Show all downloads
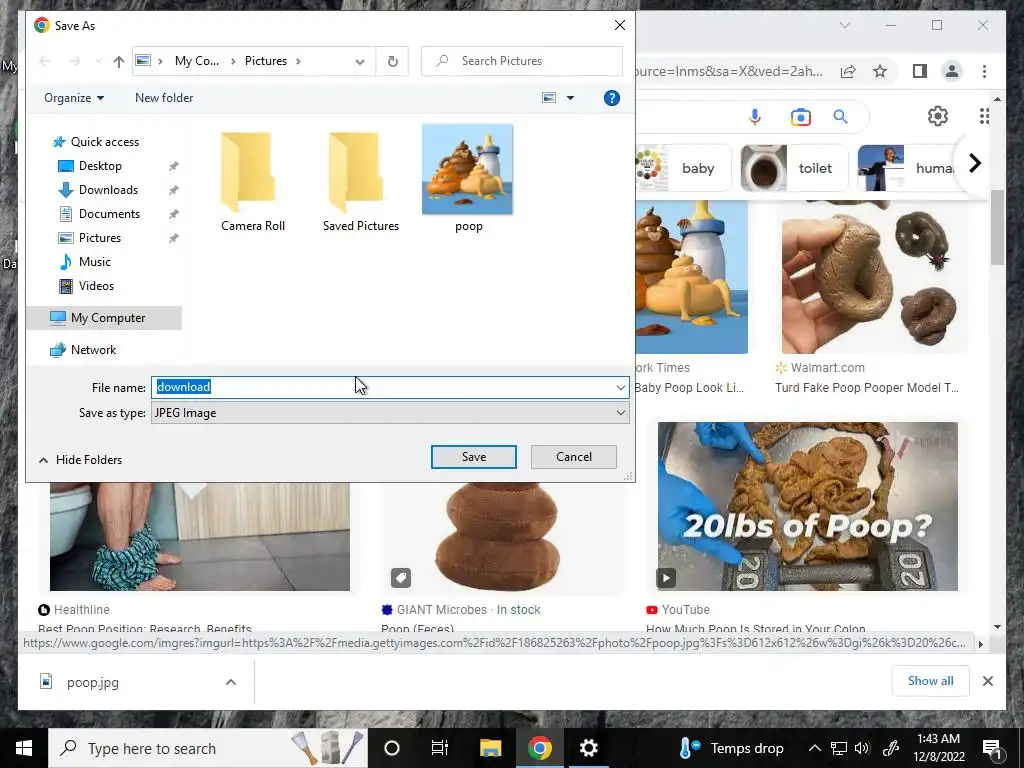 [931, 681]
